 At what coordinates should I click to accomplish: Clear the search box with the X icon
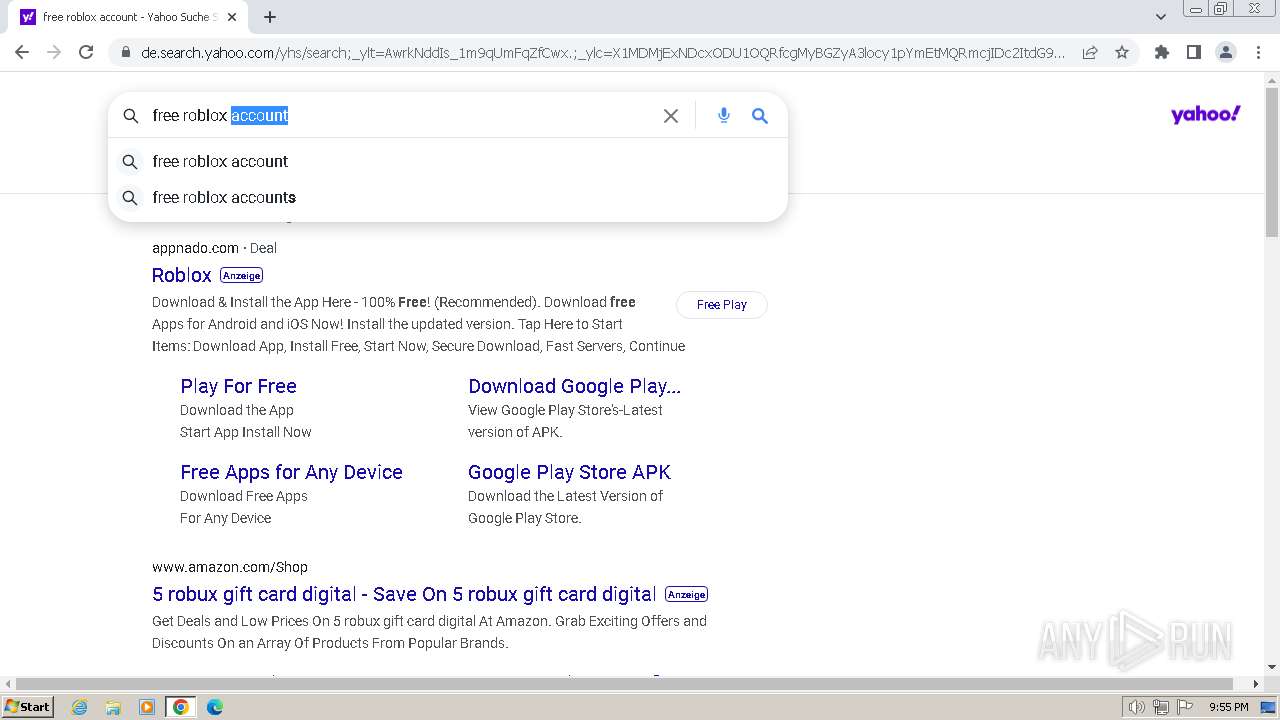(671, 116)
